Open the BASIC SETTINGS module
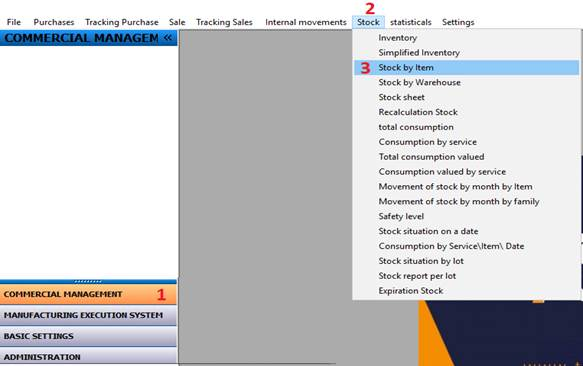 88,336
